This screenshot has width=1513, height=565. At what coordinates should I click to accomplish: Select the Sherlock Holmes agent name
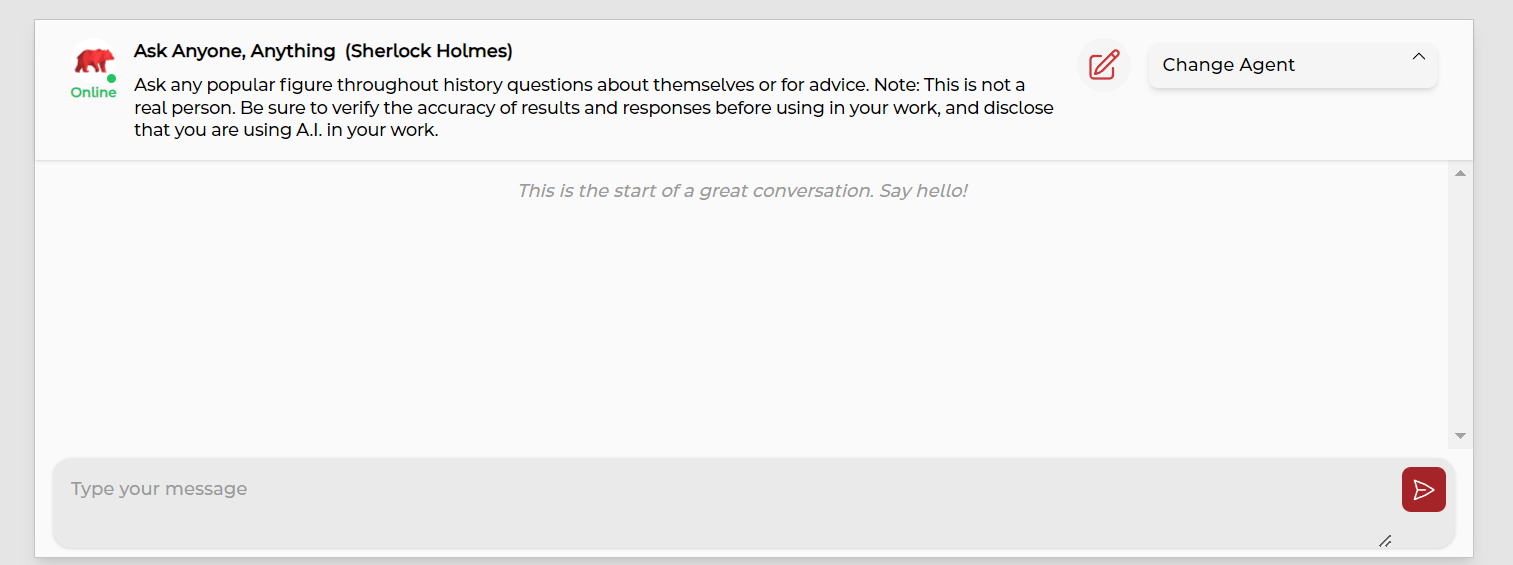(x=429, y=51)
